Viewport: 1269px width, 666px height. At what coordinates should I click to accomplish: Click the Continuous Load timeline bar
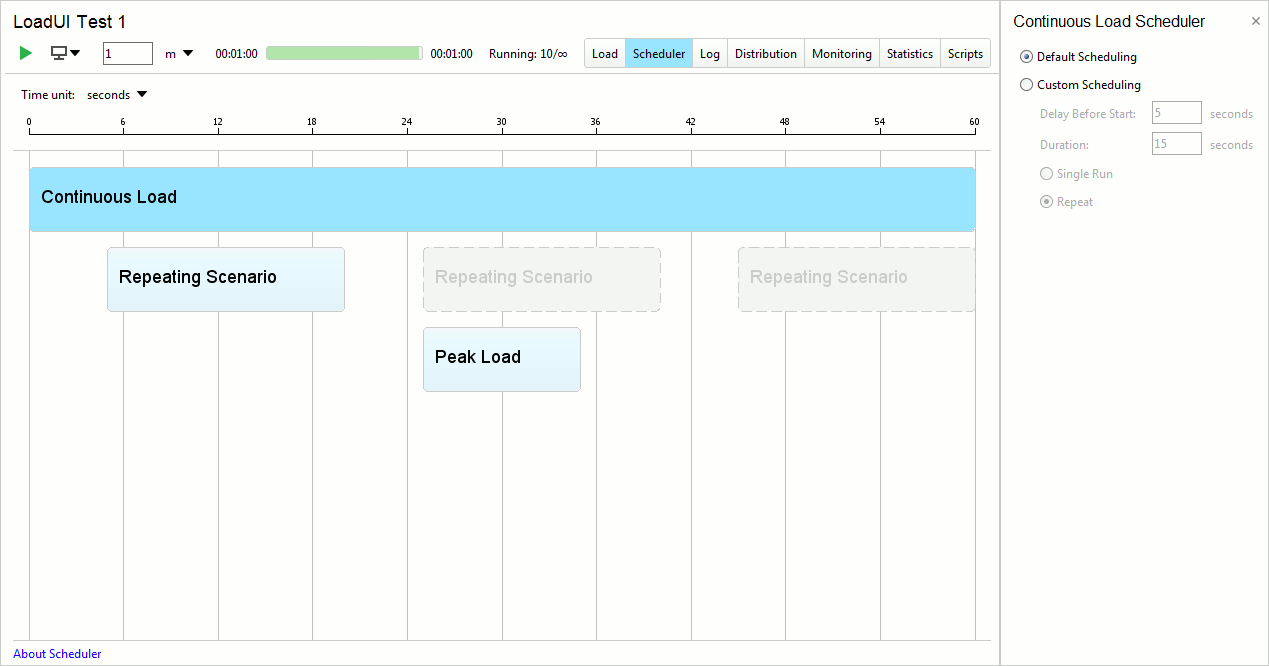click(502, 199)
